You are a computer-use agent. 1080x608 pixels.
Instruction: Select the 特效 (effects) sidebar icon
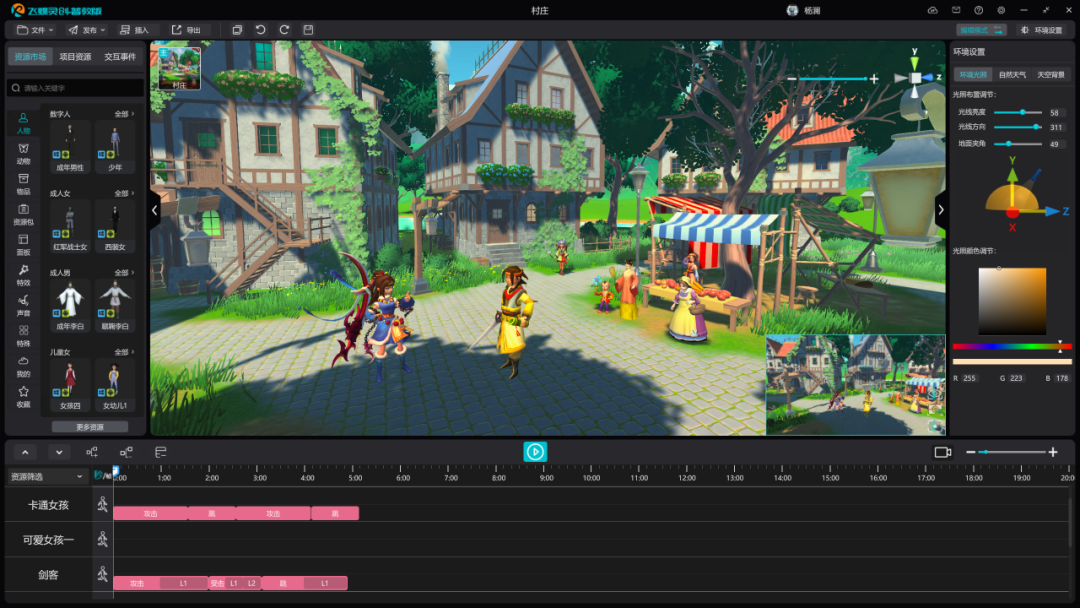point(23,275)
